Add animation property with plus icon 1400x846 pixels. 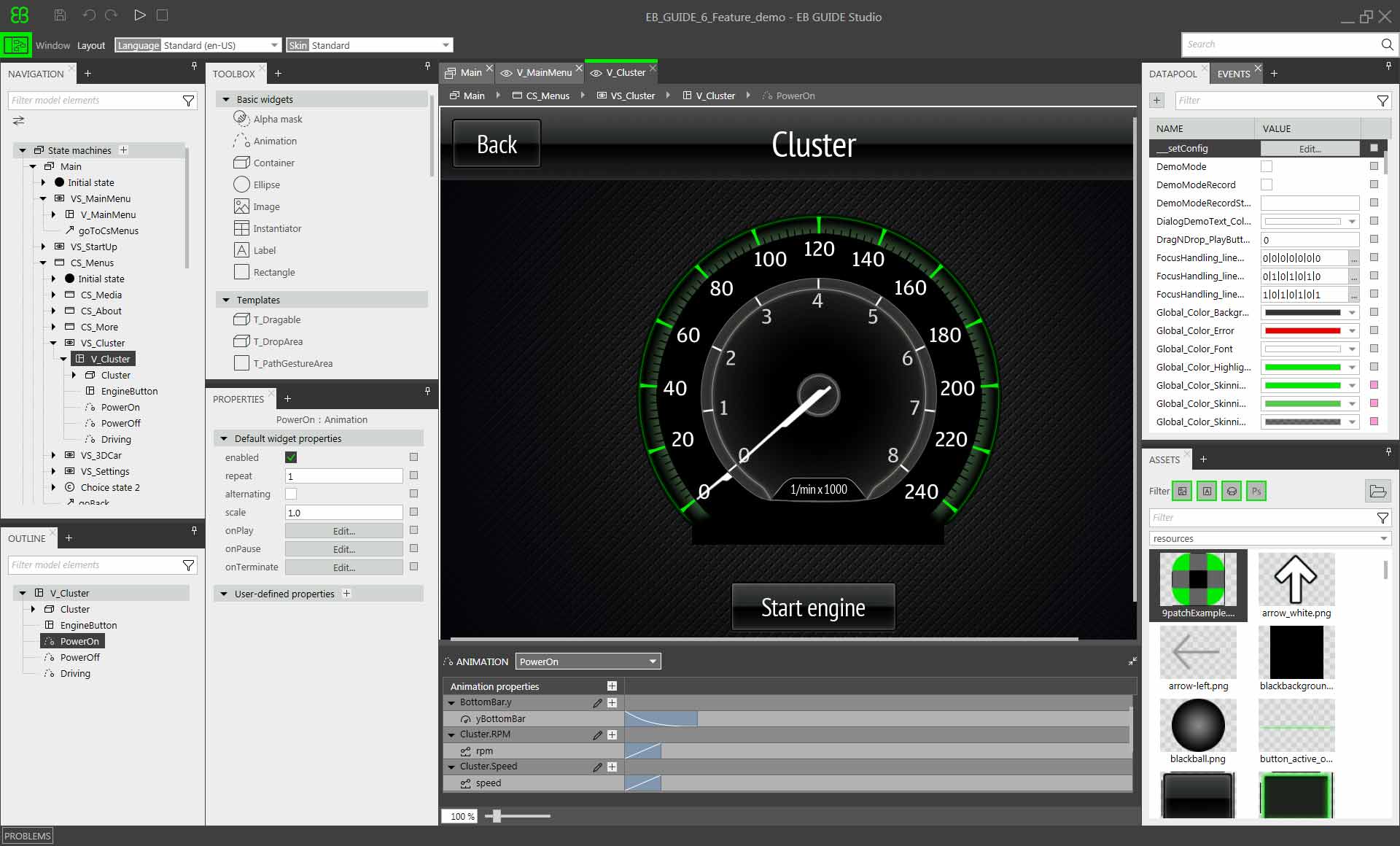[x=612, y=686]
